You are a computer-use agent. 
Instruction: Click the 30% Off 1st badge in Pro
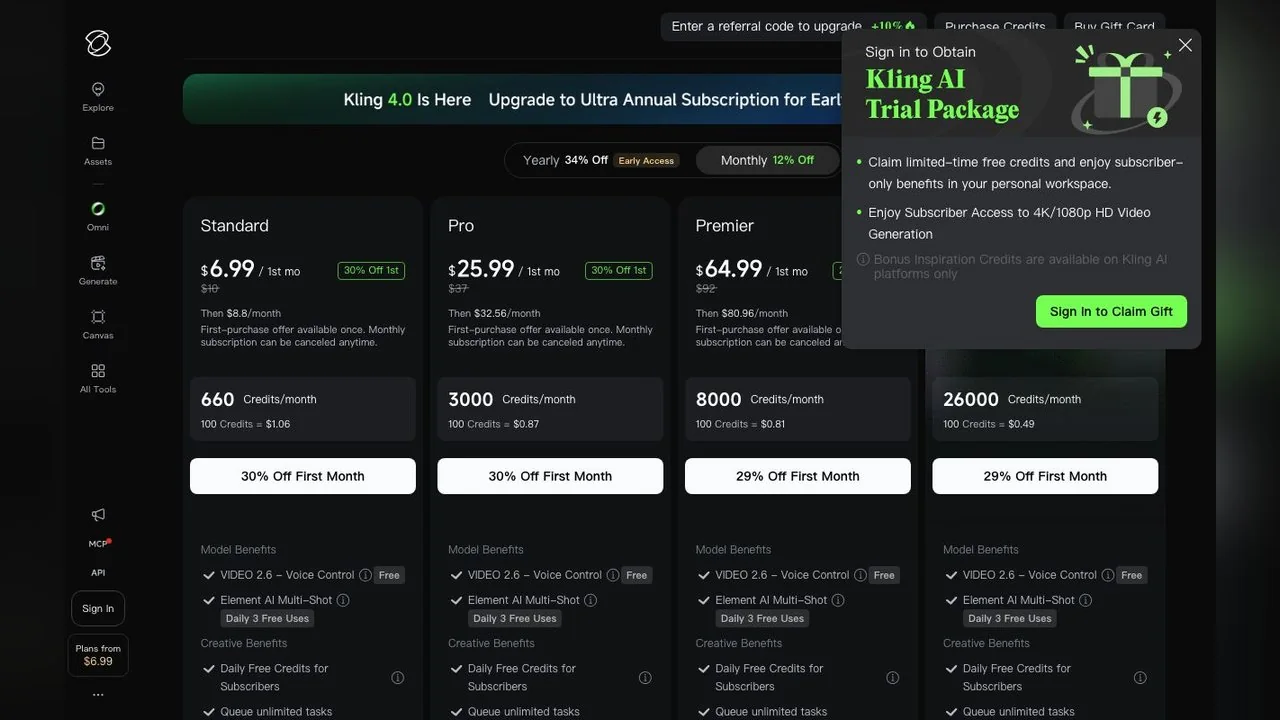(x=619, y=270)
